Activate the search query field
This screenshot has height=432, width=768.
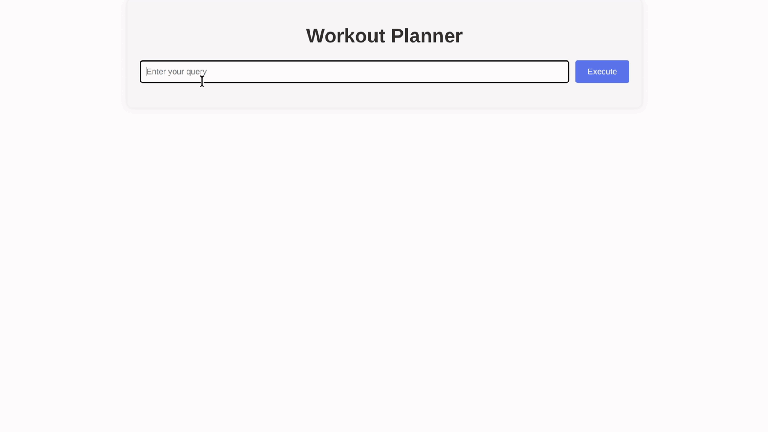coord(354,72)
